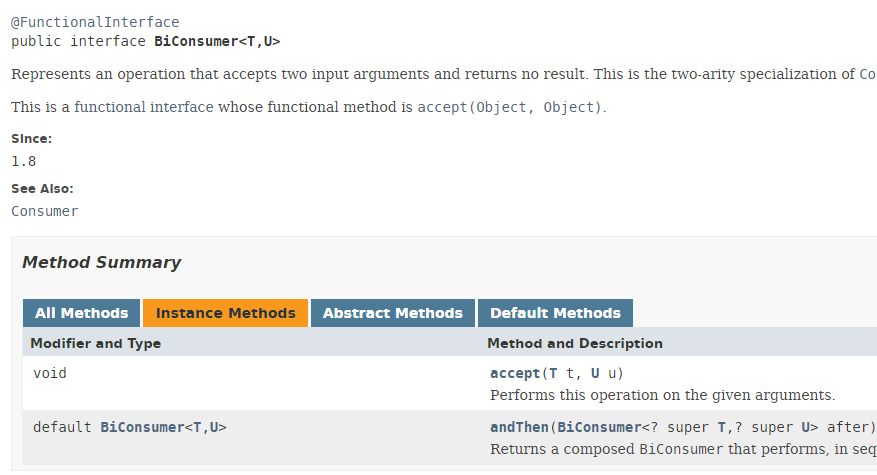877x475 pixels.
Task: Click the Method Summary heading
Action: (102, 263)
